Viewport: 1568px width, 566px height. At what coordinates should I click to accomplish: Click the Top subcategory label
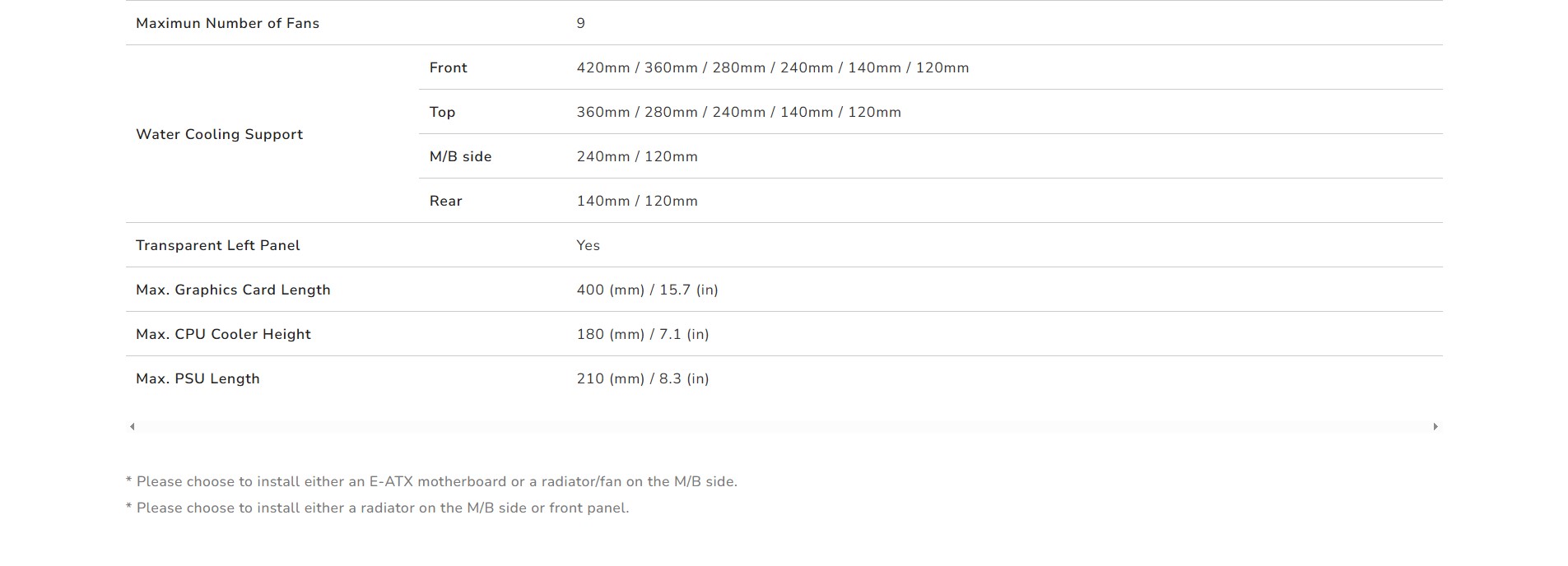click(442, 112)
